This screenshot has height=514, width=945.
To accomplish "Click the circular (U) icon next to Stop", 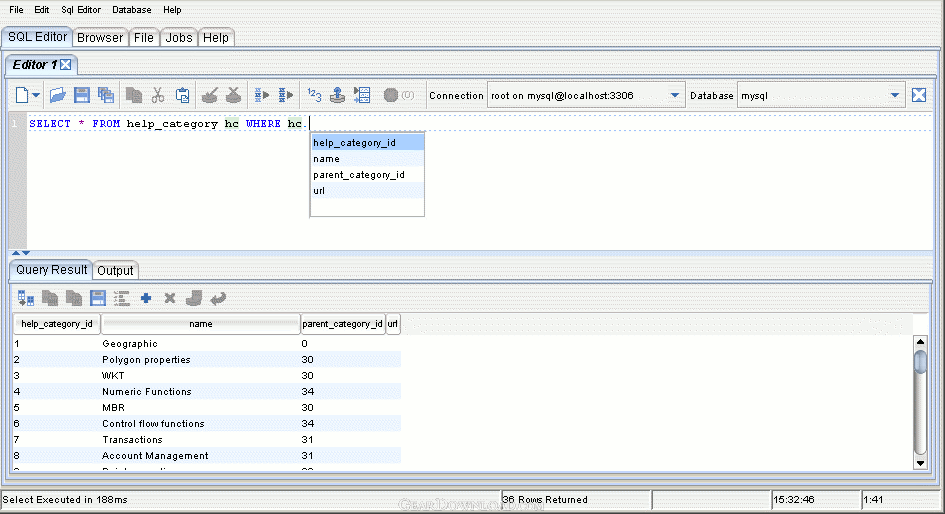I will (x=408, y=95).
